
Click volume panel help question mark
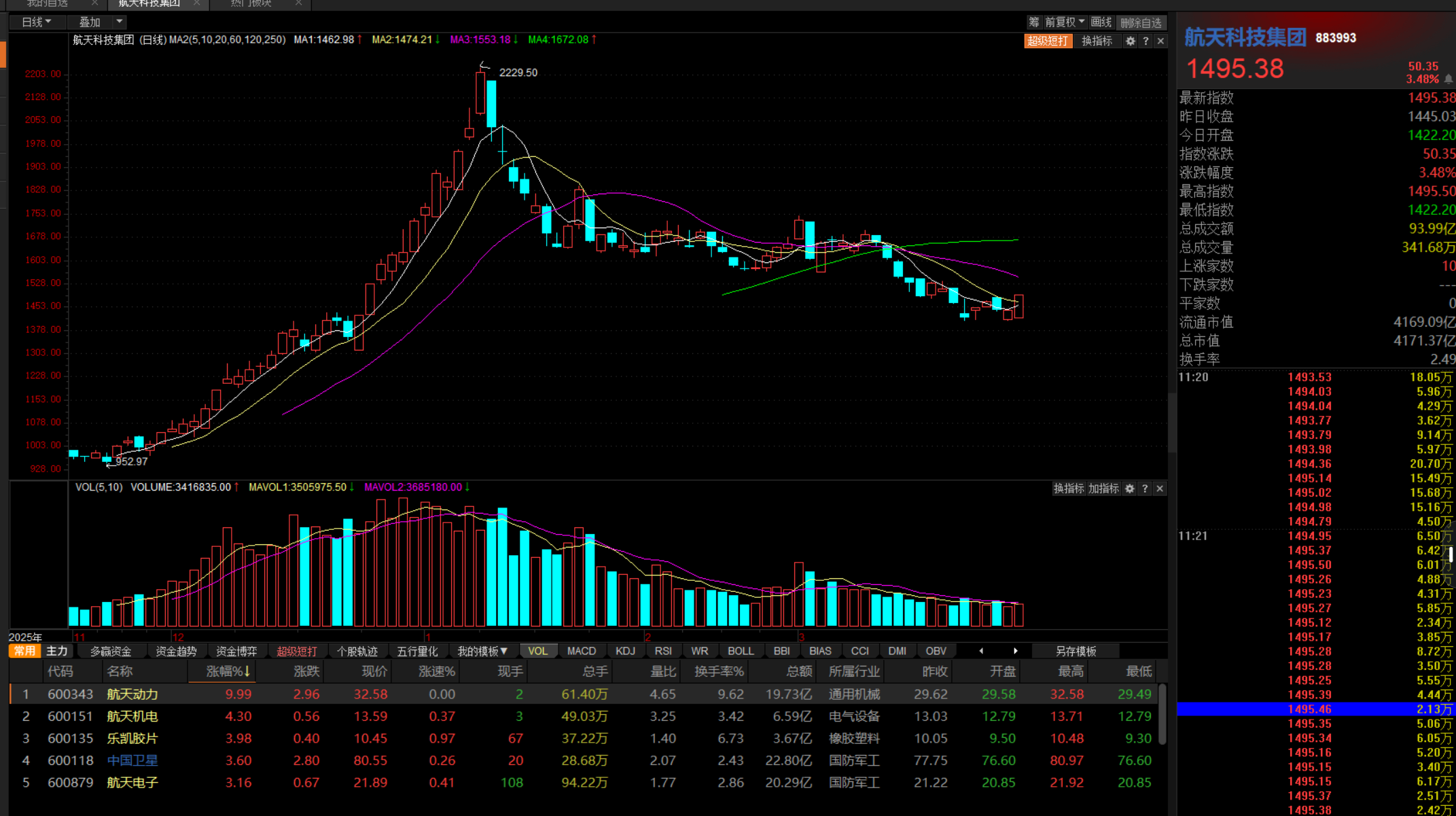tap(1145, 489)
